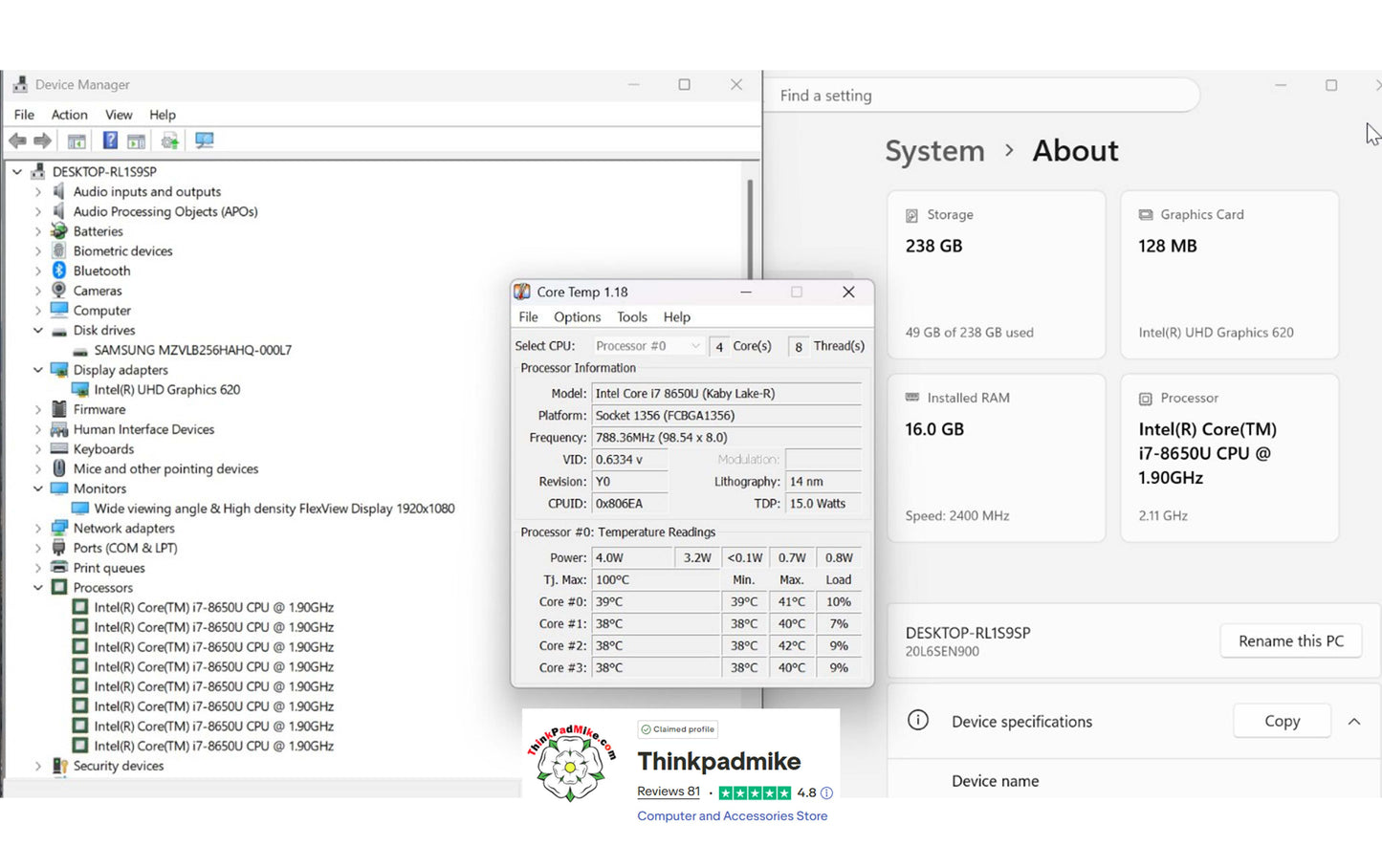Expand the Network adapters category

[38, 528]
